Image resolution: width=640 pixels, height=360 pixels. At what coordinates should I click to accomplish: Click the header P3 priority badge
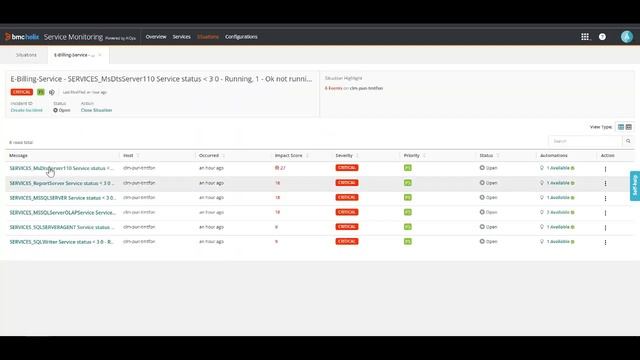[40, 92]
